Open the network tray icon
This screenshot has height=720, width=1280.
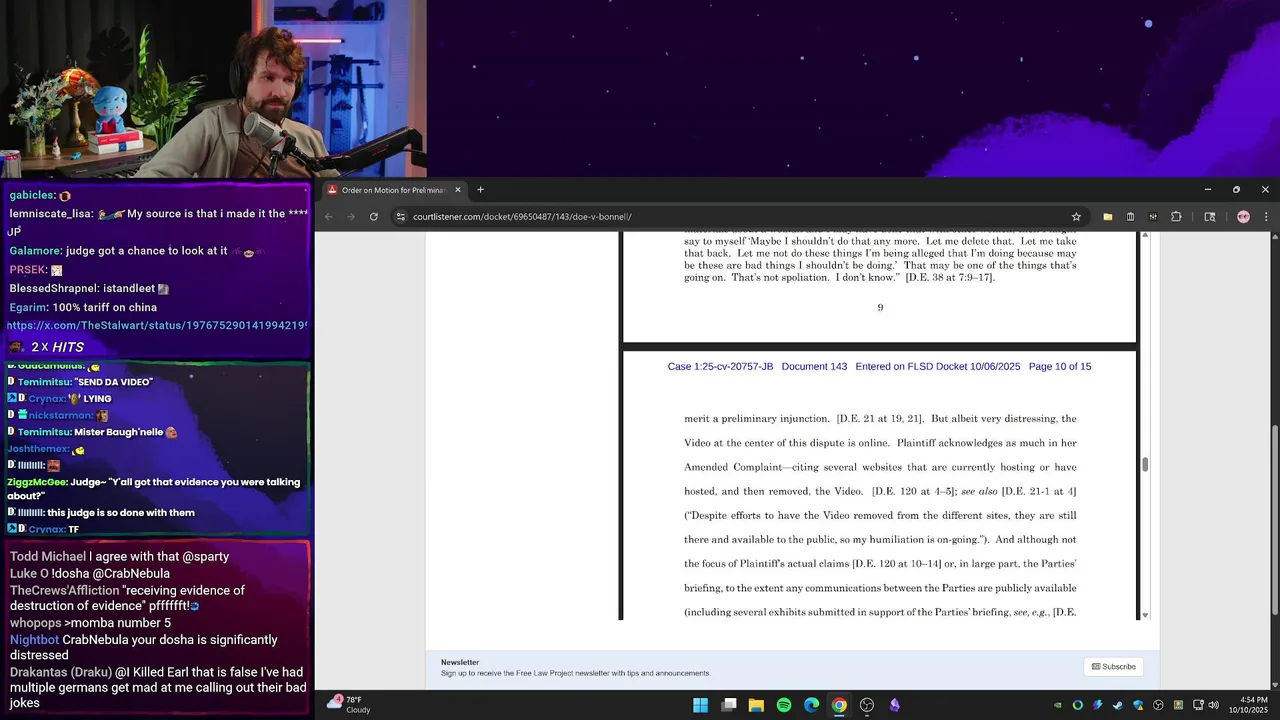click(x=1197, y=705)
